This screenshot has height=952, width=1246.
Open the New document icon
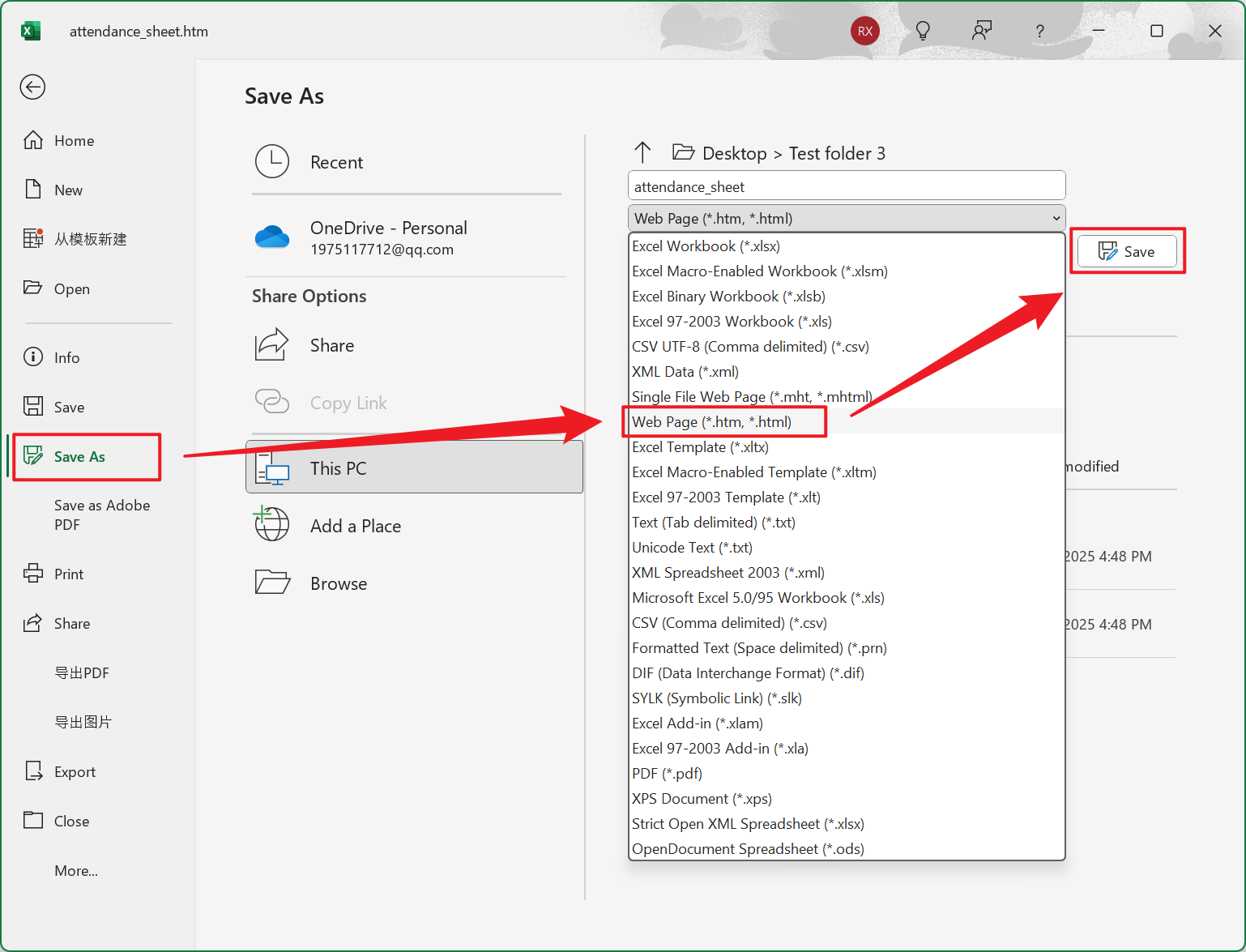pos(33,189)
